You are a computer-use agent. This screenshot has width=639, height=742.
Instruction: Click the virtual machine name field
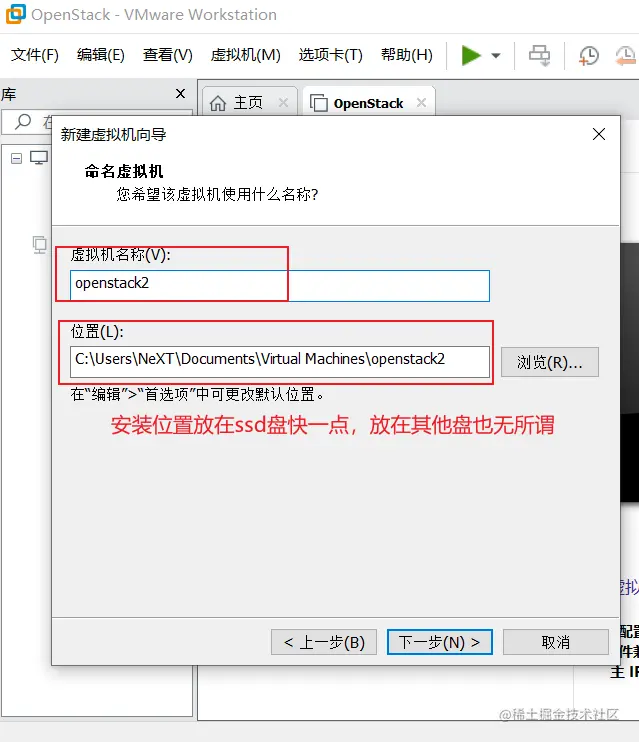[280, 286]
